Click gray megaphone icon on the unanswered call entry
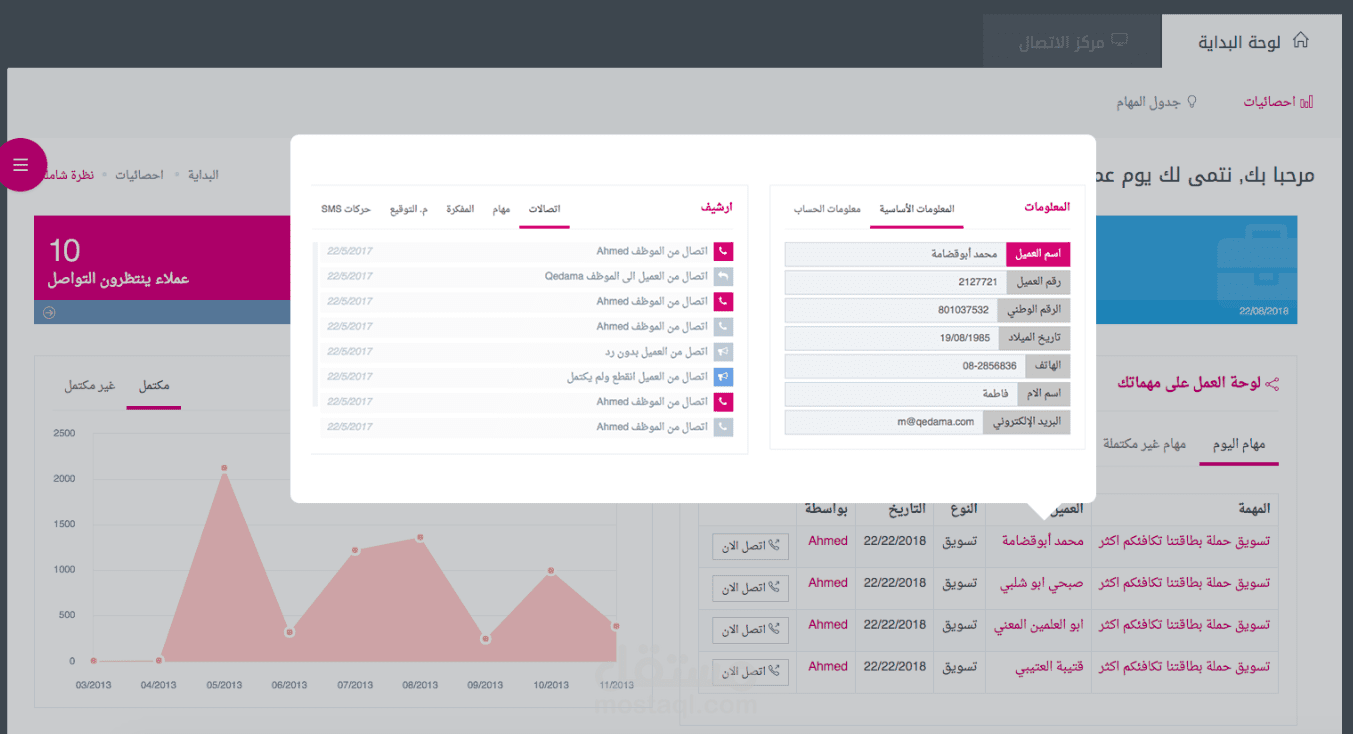The height and width of the screenshot is (734, 1353). 723,351
